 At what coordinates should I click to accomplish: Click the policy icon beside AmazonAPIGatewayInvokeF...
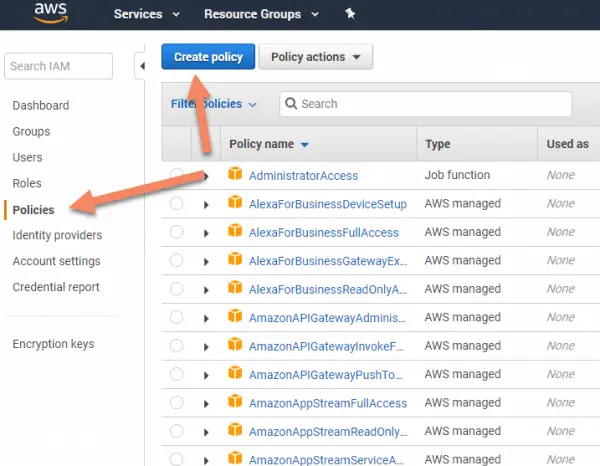[x=235, y=344]
